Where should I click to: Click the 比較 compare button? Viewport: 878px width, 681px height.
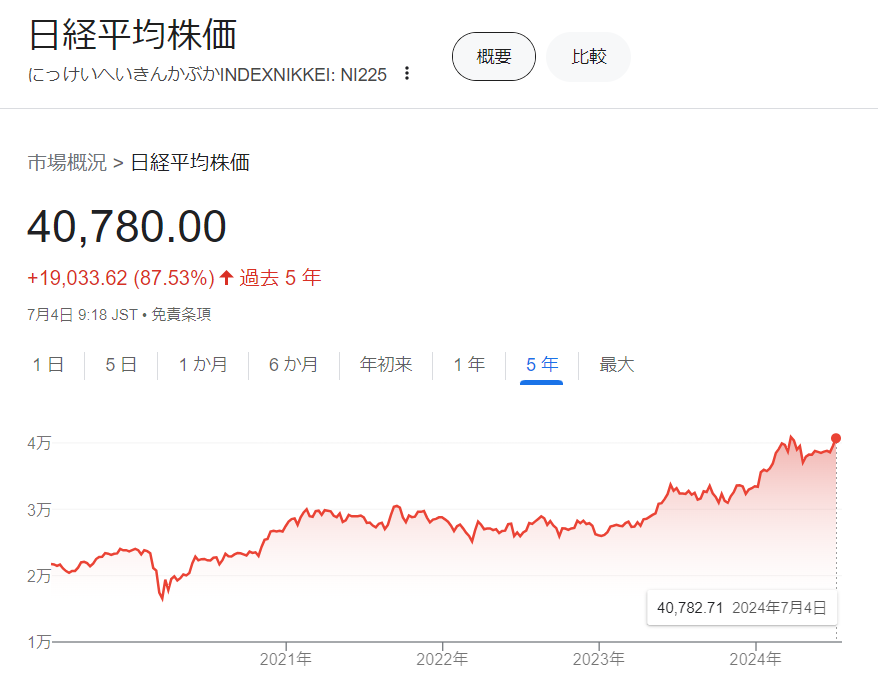click(x=589, y=57)
